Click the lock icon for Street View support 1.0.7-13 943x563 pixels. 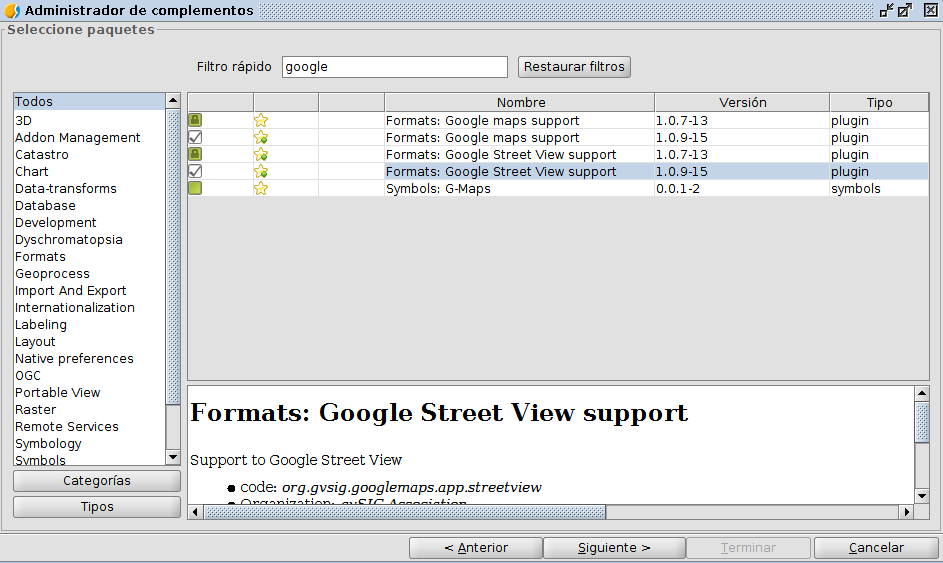[195, 154]
